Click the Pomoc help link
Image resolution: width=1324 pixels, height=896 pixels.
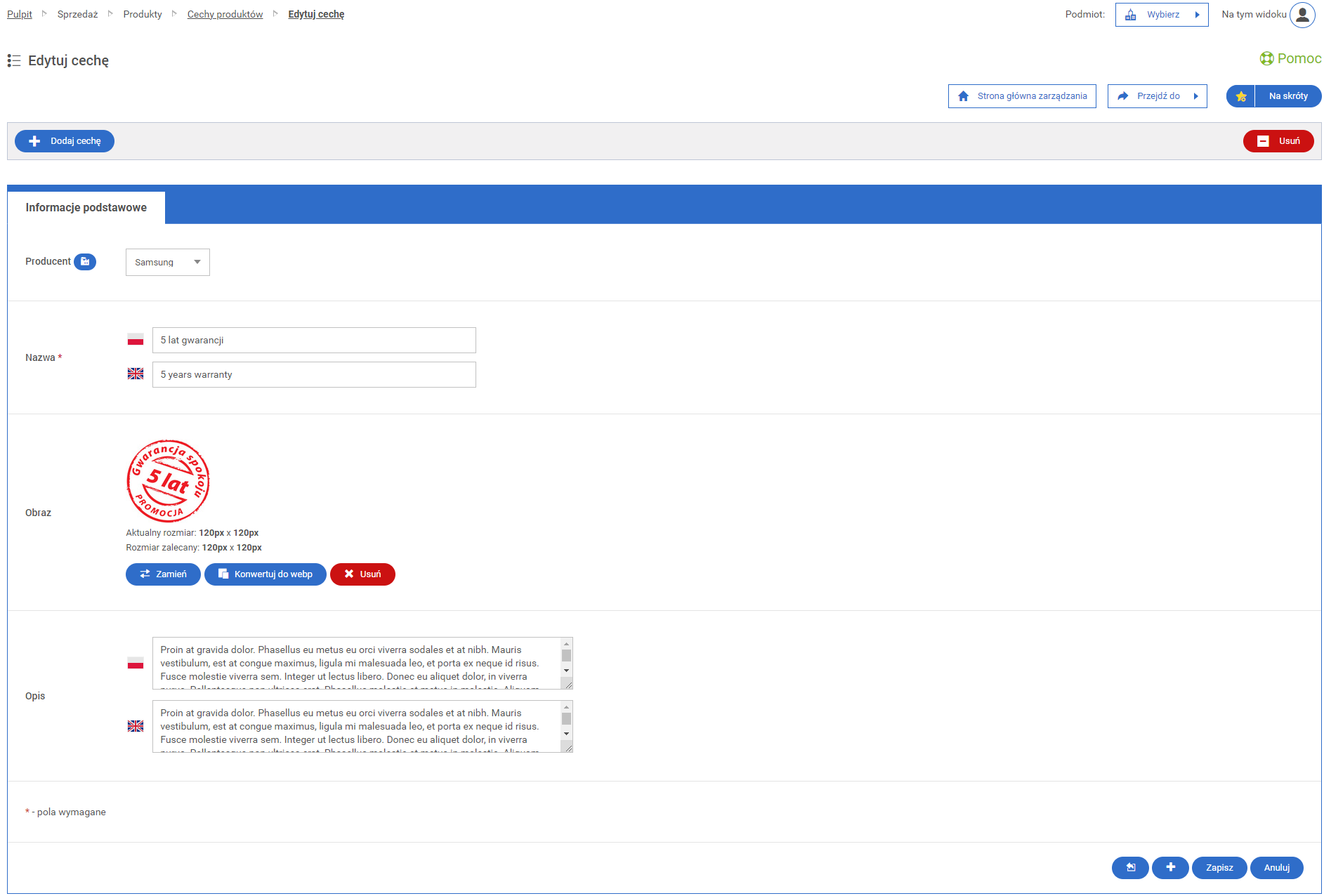pyautogui.click(x=1290, y=59)
